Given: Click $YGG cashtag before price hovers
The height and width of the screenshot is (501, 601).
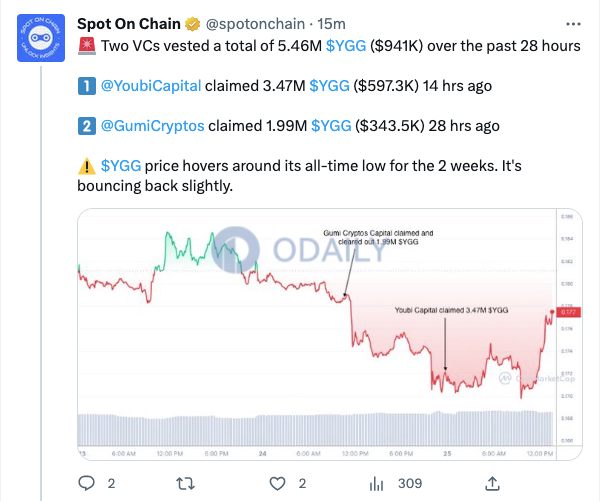Looking at the screenshot, I should pyautogui.click(x=121, y=166).
